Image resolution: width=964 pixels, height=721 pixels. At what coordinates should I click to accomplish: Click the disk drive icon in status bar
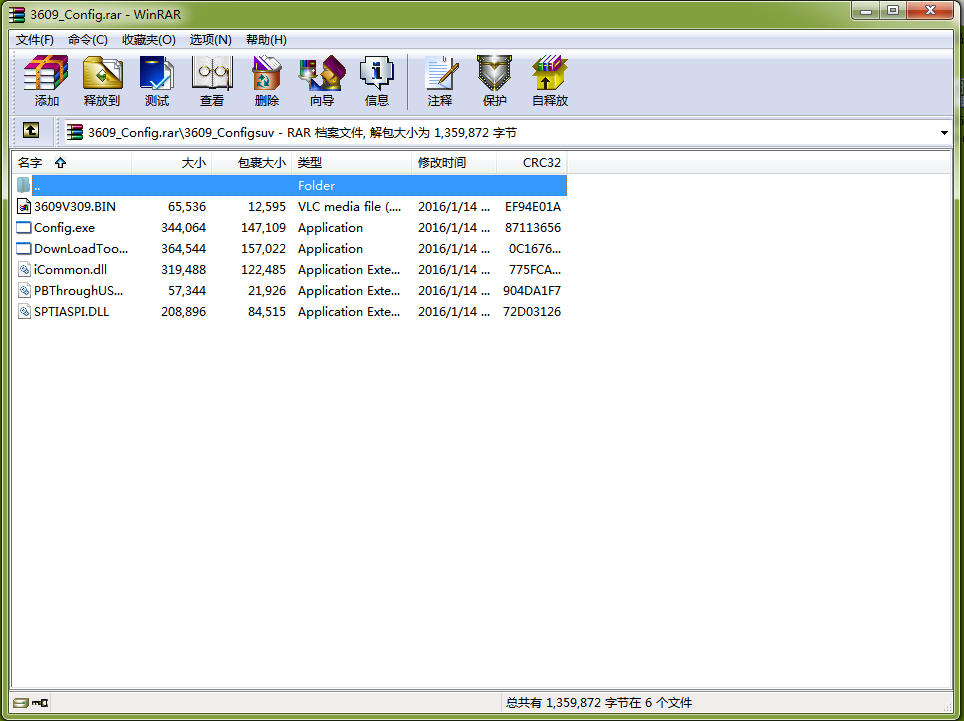(x=21, y=703)
